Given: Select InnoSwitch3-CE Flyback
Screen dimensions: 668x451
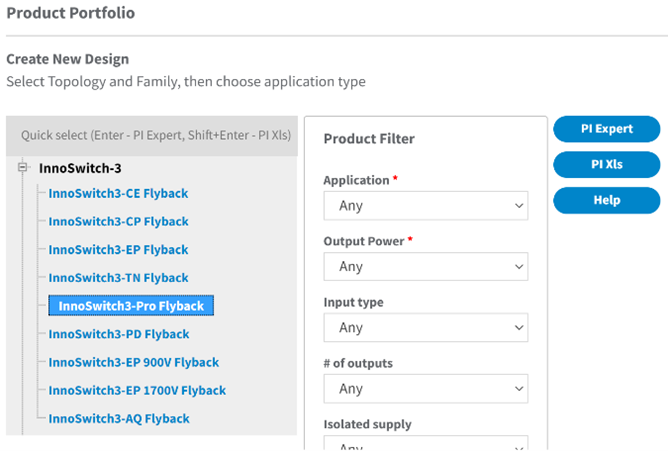Looking at the screenshot, I should tap(118, 193).
